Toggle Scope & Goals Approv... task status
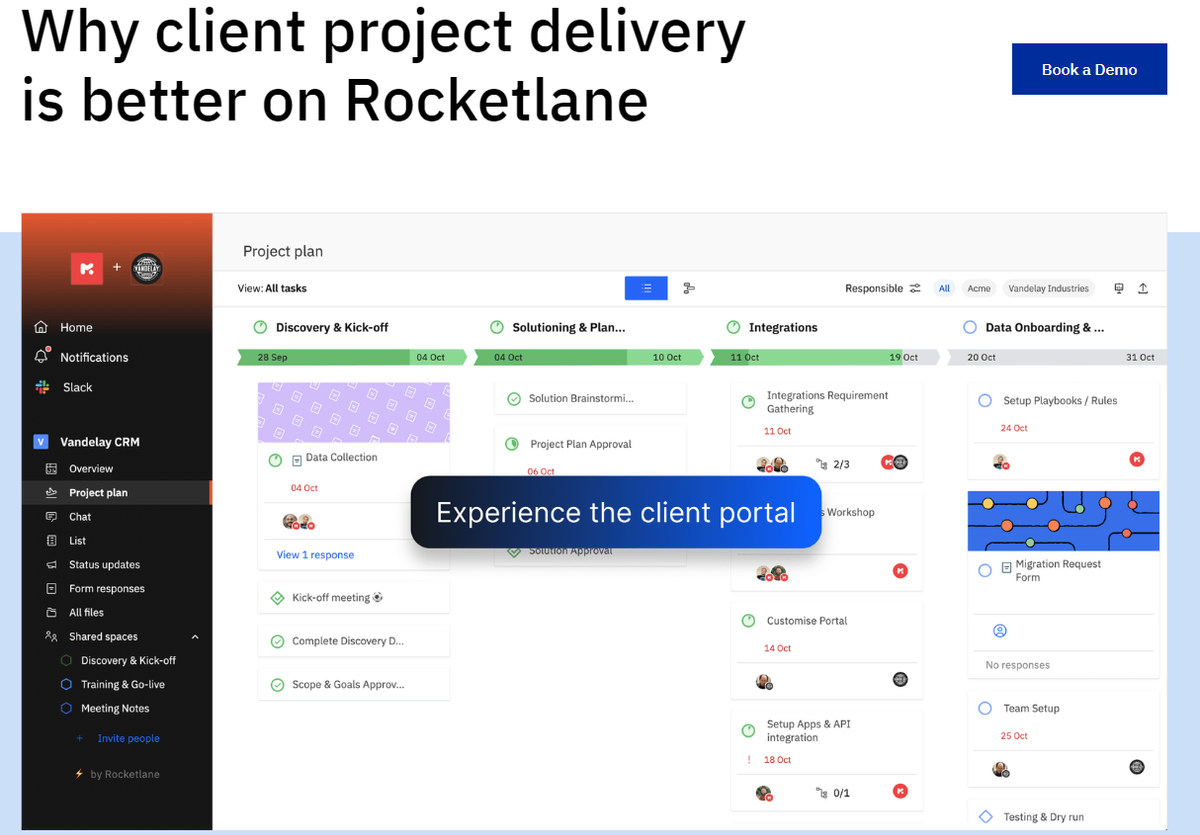The height and width of the screenshot is (835, 1200). coord(277,685)
